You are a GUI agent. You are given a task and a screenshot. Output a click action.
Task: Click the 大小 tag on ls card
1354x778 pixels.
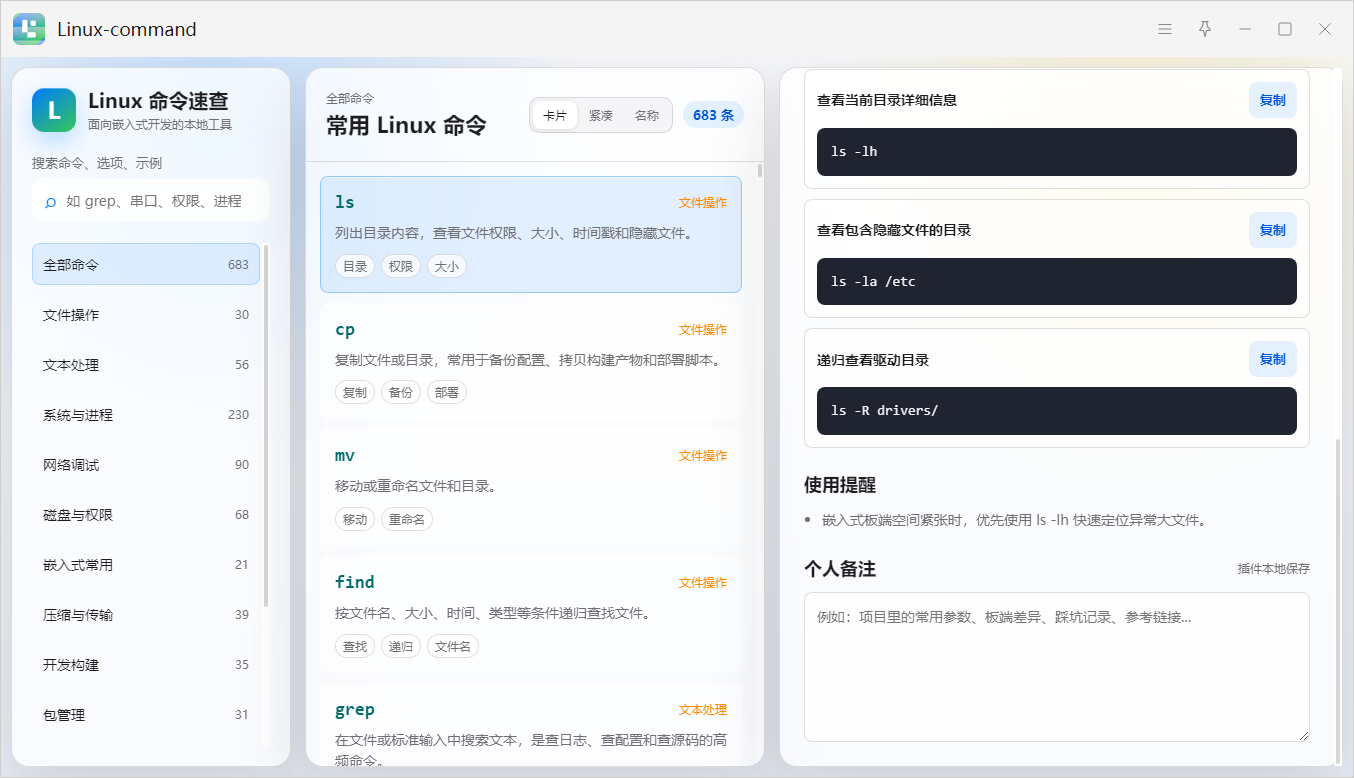click(447, 267)
